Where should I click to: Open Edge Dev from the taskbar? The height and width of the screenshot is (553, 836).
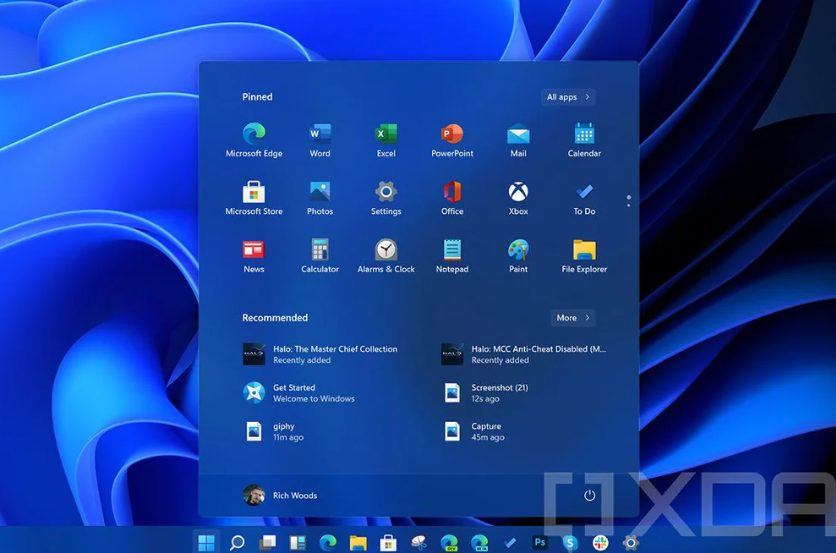[449, 543]
